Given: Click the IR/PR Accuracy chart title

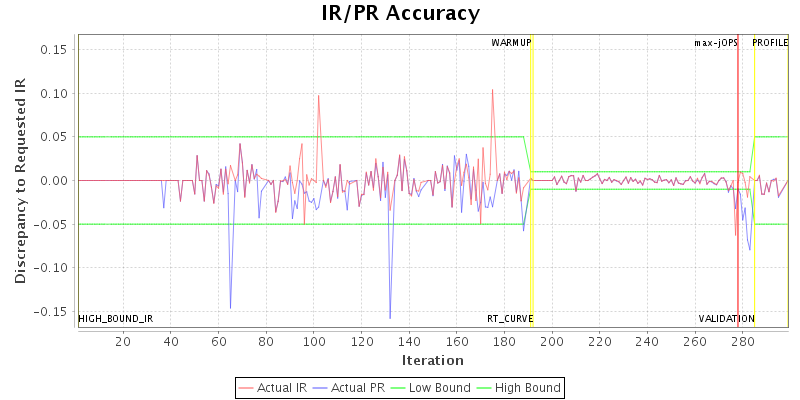Looking at the screenshot, I should click(400, 14).
